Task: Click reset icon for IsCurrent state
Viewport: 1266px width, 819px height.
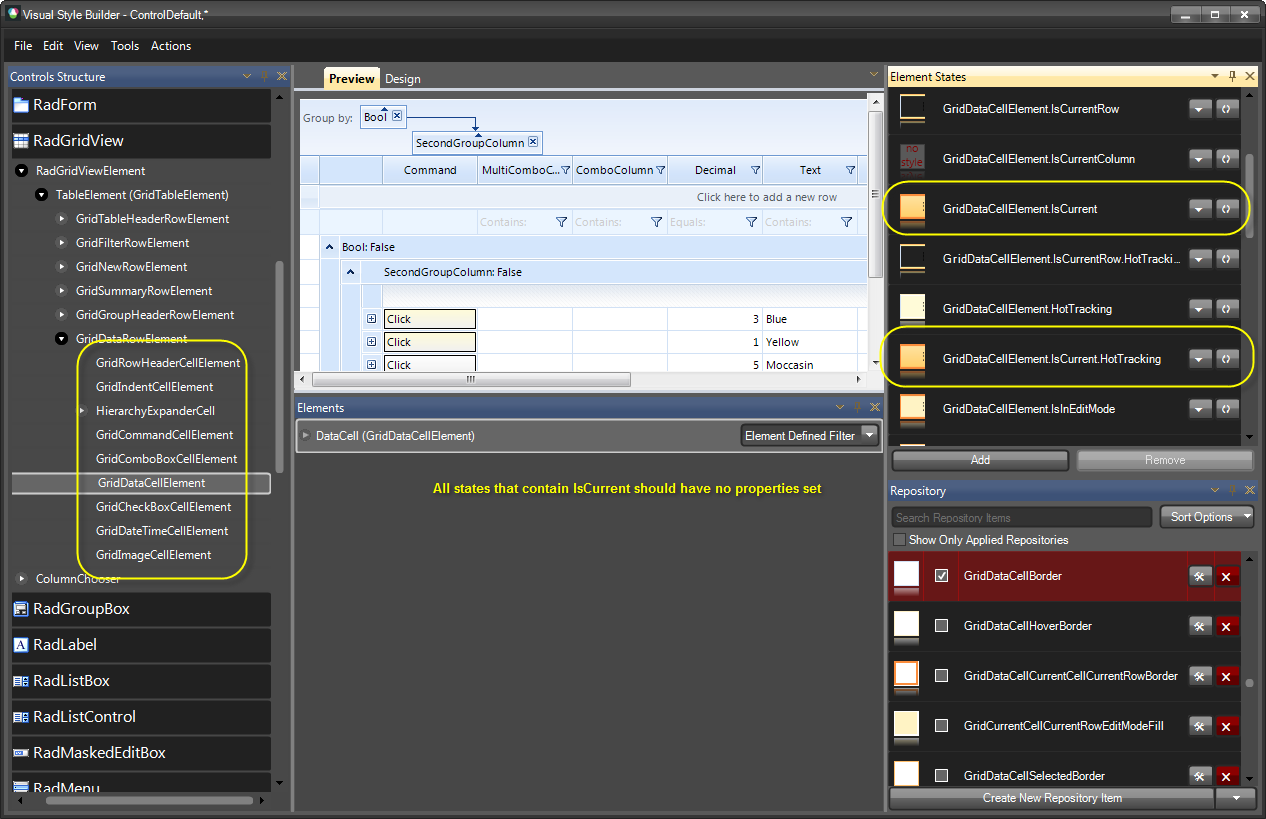Action: [1228, 209]
